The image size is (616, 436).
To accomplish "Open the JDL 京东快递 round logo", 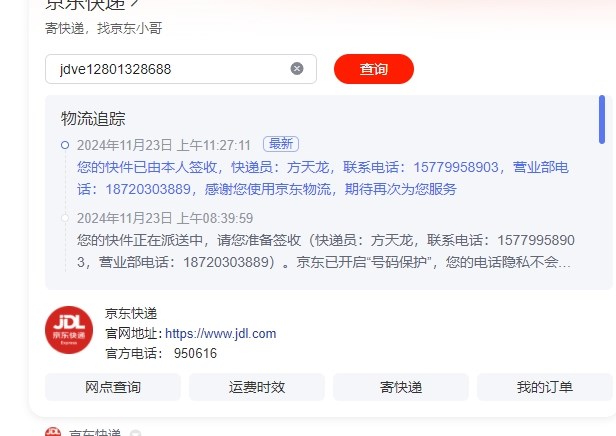I will pyautogui.click(x=69, y=330).
